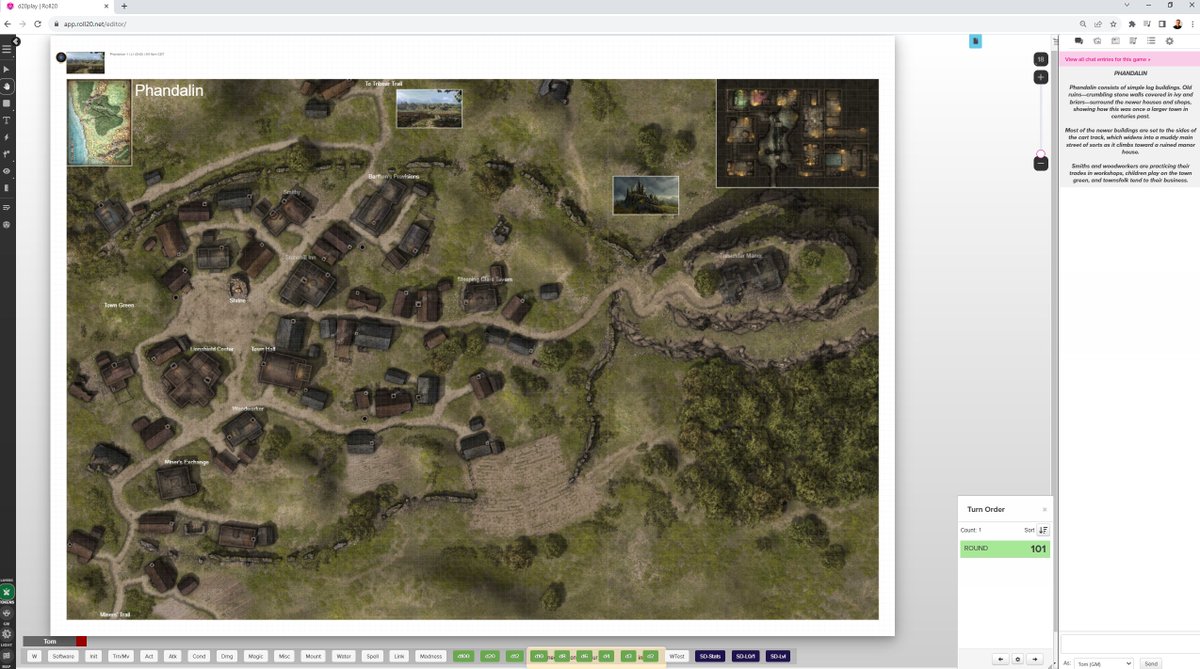This screenshot has width=1200, height=669.
Task: Open browser Extensions puzzle icon
Action: coord(1132,23)
